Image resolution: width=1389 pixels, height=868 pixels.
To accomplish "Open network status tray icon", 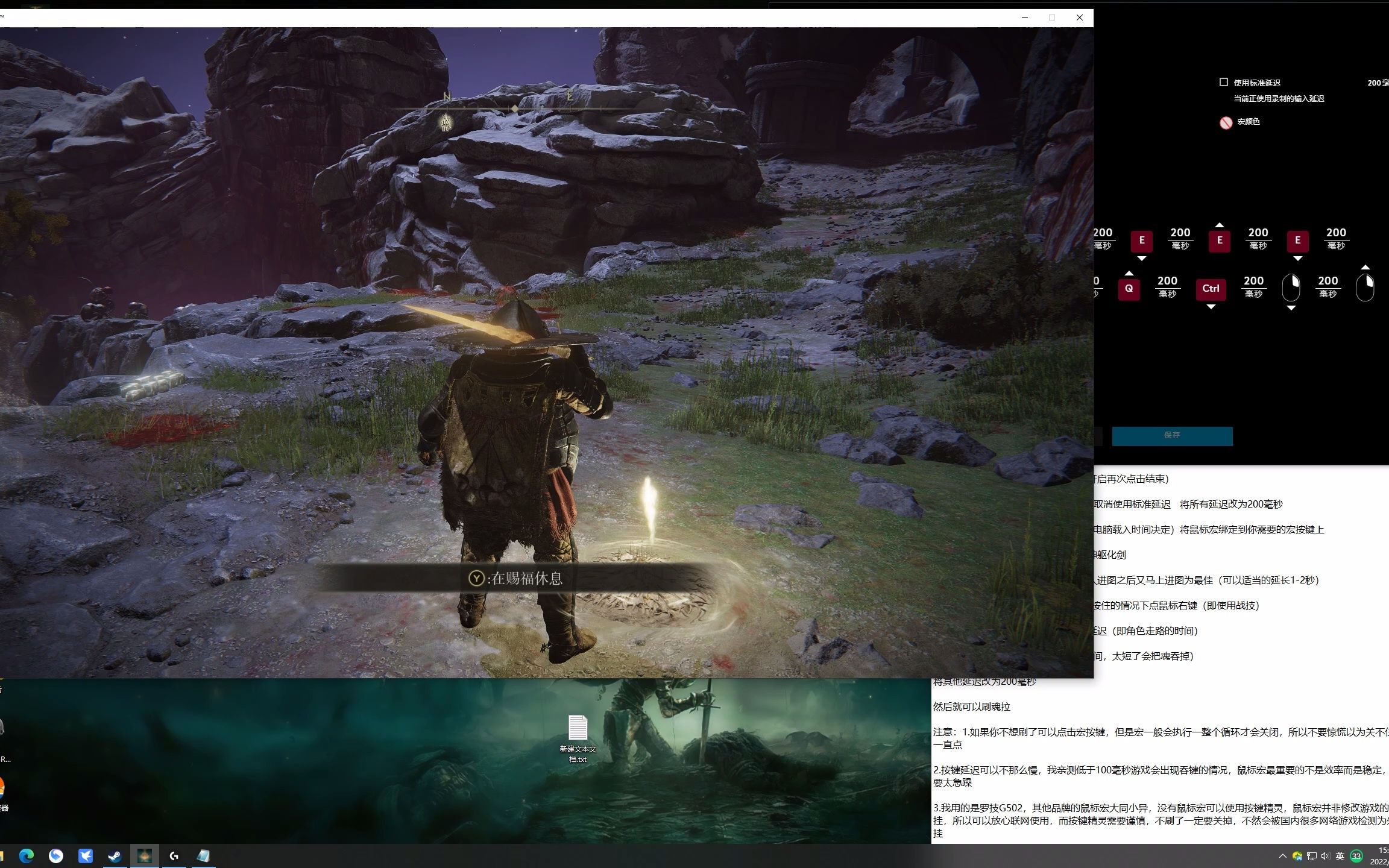I will pyautogui.click(x=1311, y=856).
